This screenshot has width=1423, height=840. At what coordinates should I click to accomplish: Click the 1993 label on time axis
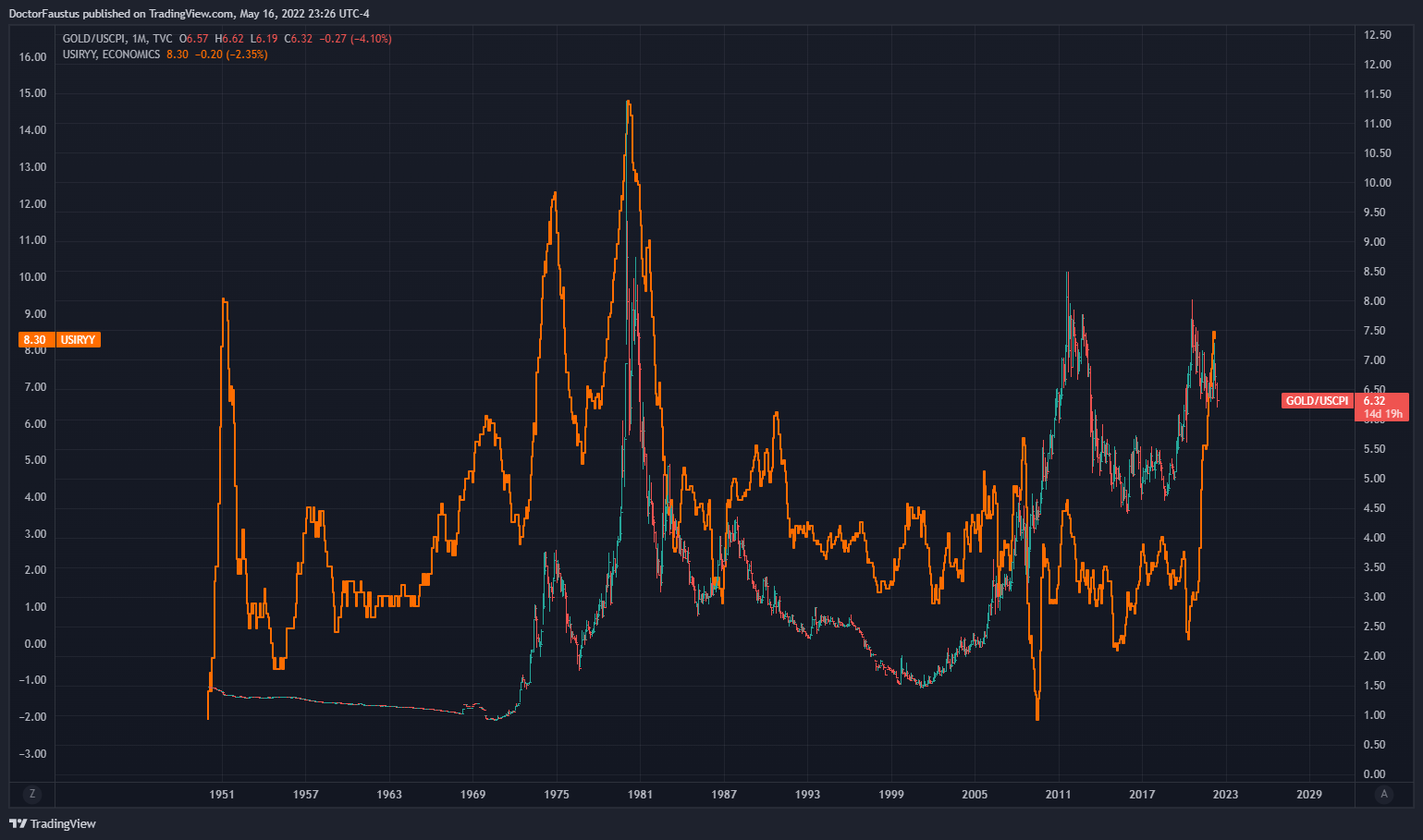(807, 794)
